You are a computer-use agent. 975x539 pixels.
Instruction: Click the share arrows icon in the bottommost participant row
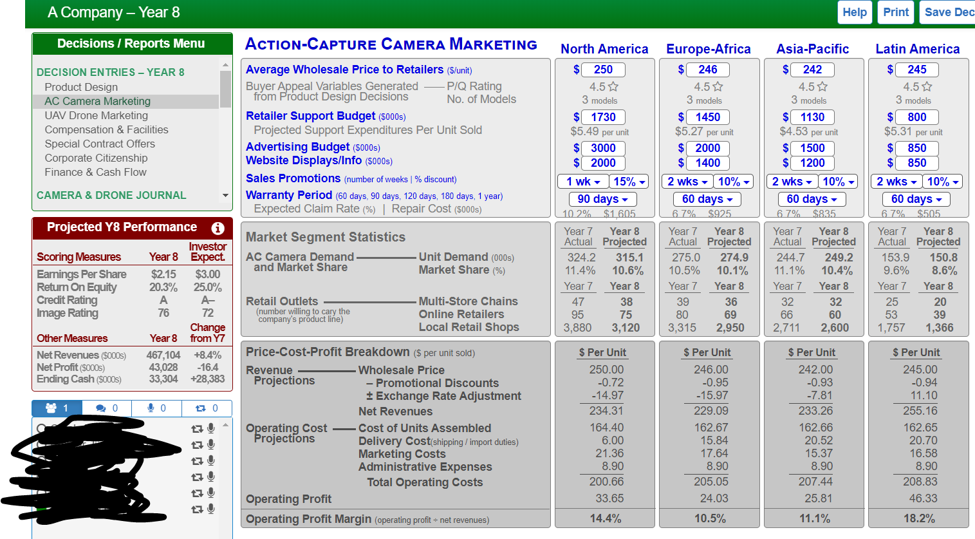coord(197,509)
